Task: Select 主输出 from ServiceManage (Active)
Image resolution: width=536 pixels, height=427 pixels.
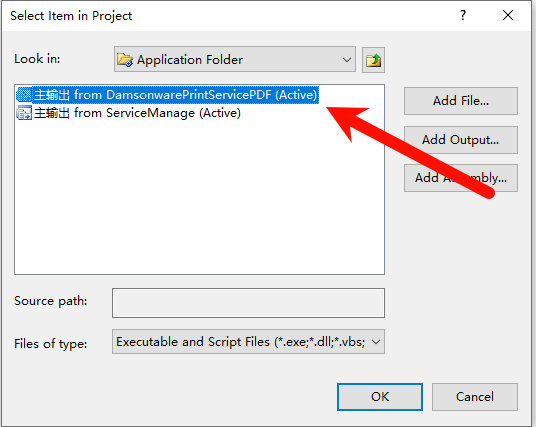Action: click(x=137, y=113)
